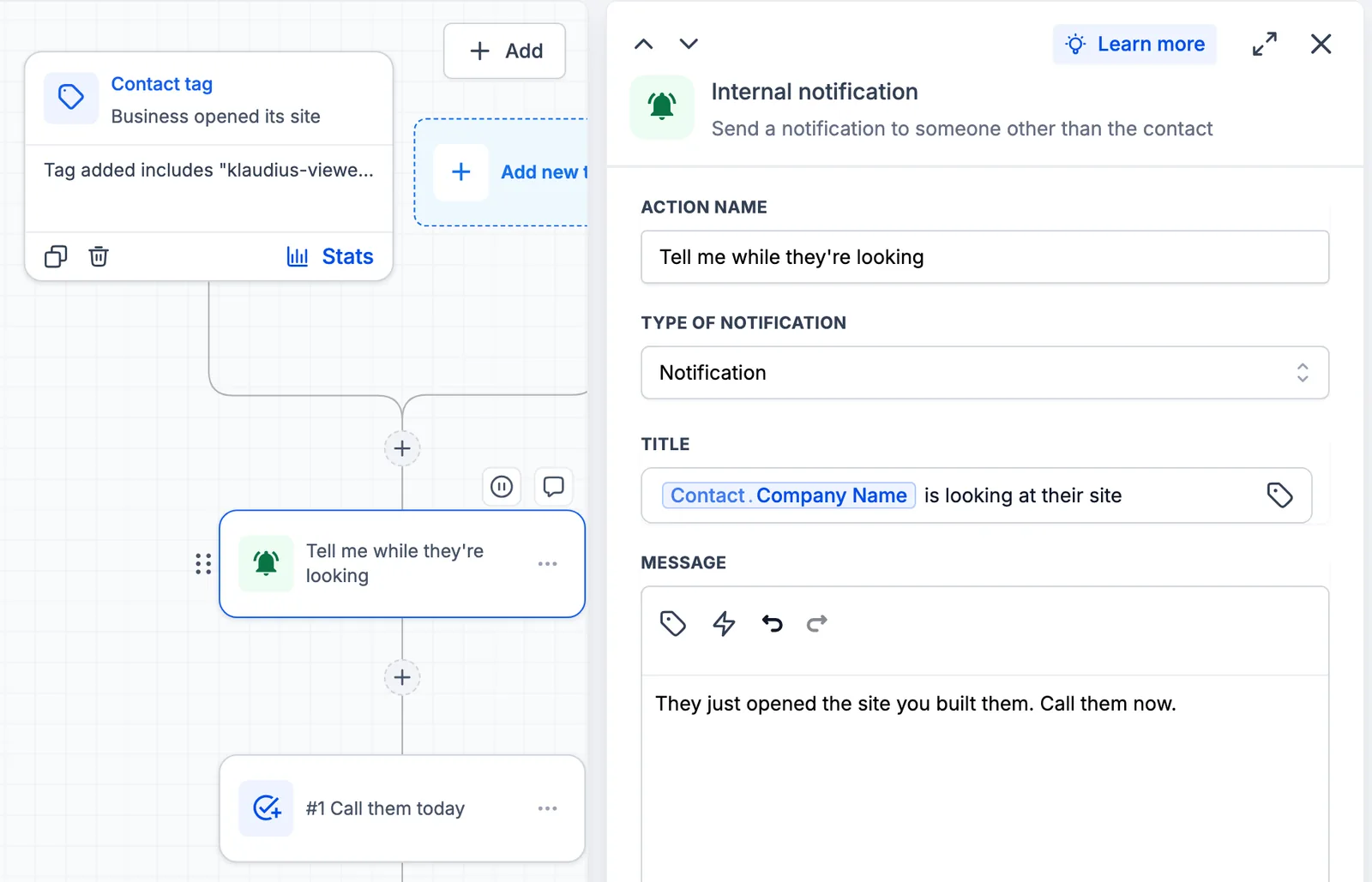Screen dimensions: 1372x882
Task: Click the Title input field
Action: [977, 495]
